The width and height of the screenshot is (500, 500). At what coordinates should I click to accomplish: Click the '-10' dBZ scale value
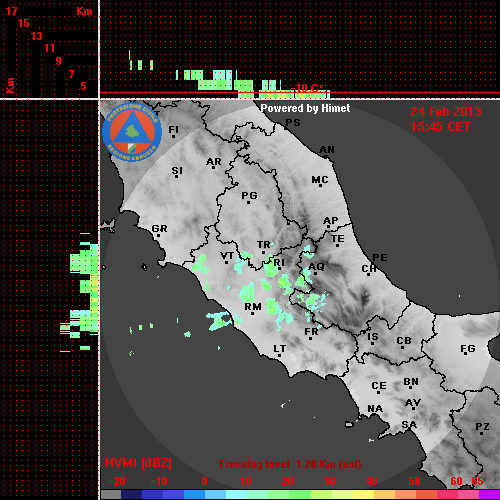coord(159,481)
